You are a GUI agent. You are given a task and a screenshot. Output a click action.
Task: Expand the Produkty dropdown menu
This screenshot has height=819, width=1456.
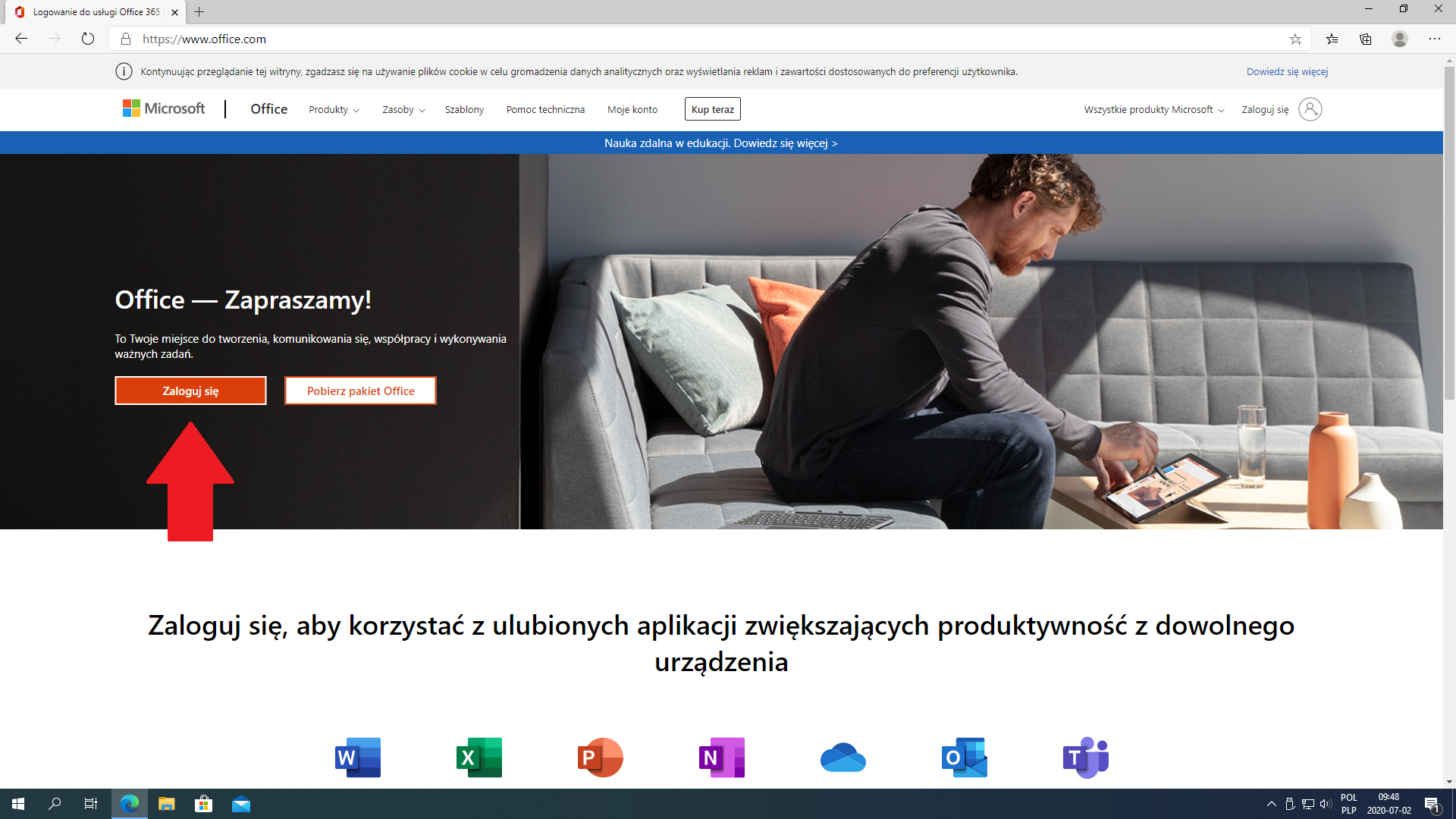[x=334, y=109]
